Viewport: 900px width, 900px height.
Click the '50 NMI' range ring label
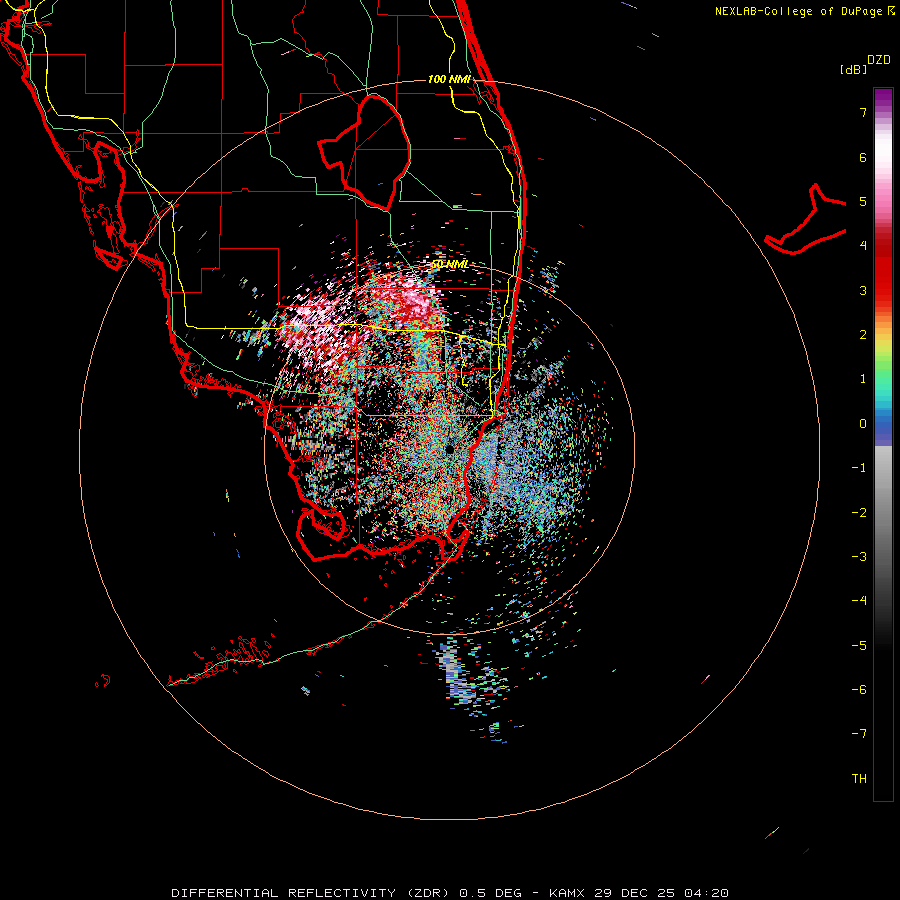450,265
